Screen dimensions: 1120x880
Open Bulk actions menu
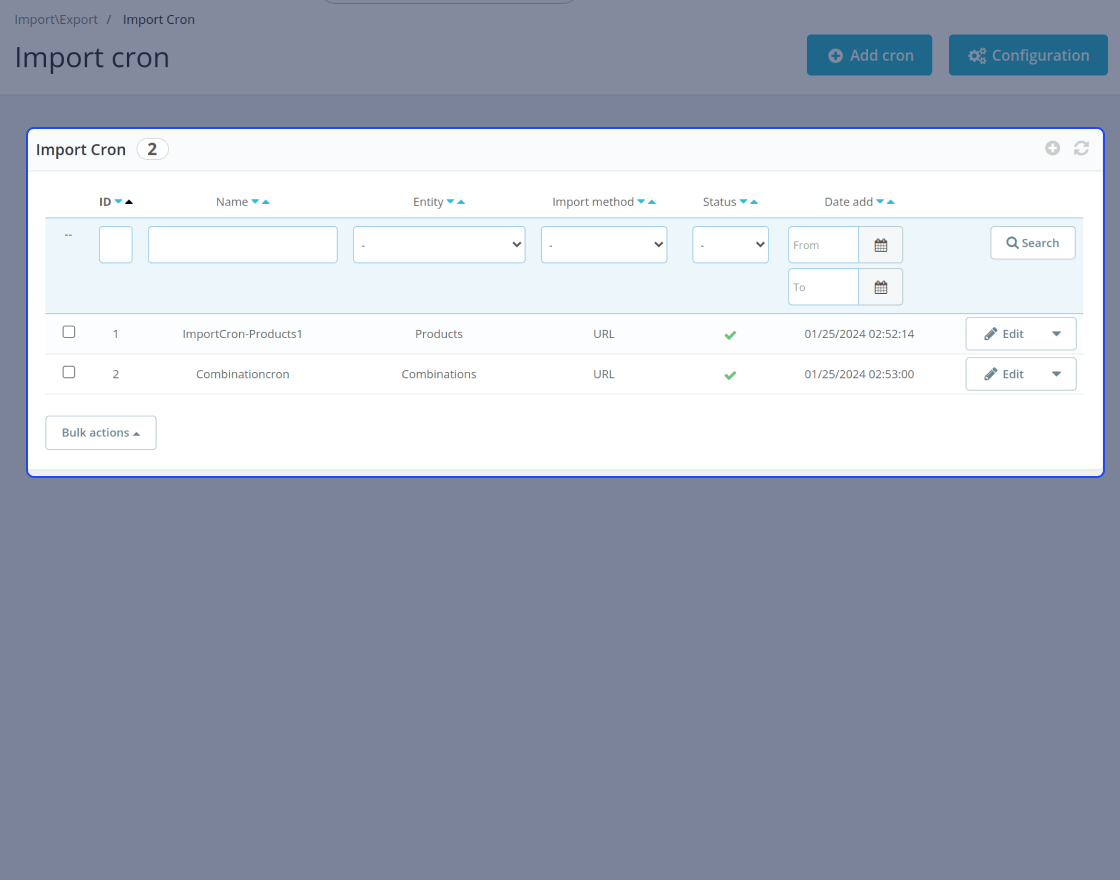click(101, 433)
